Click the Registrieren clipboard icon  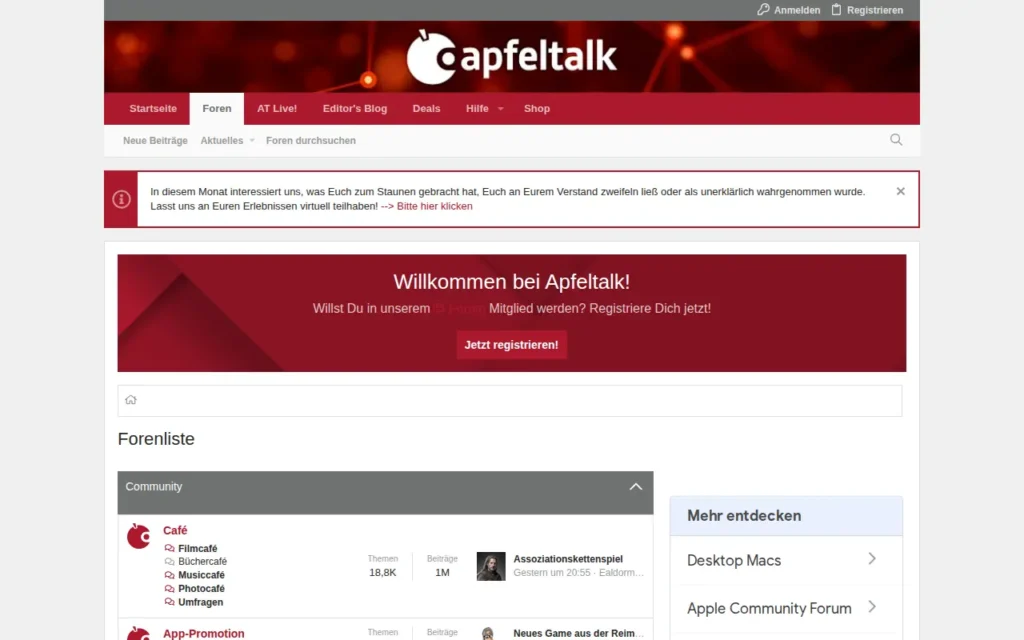click(837, 10)
